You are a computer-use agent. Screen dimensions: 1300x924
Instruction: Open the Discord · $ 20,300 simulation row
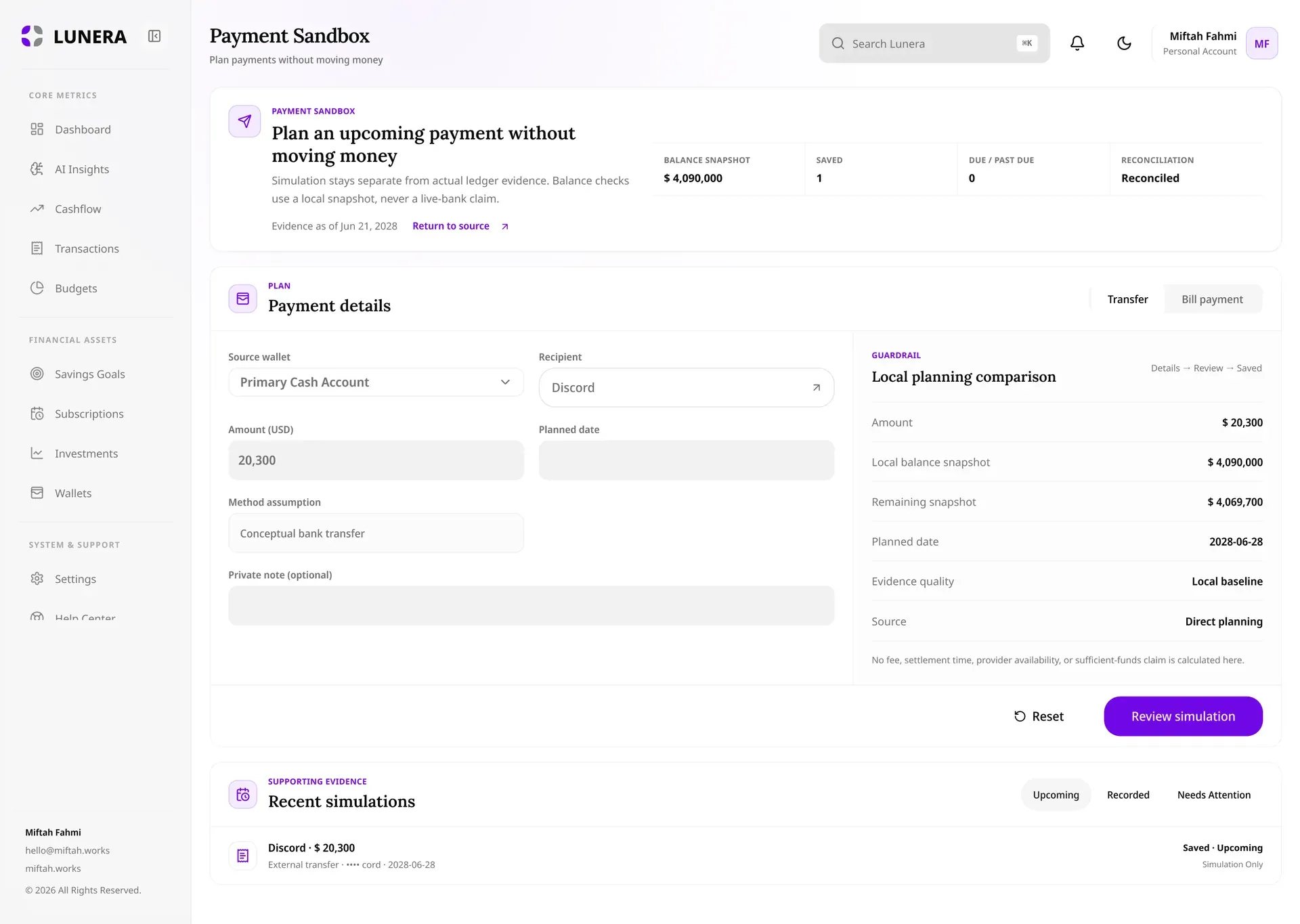pos(745,856)
